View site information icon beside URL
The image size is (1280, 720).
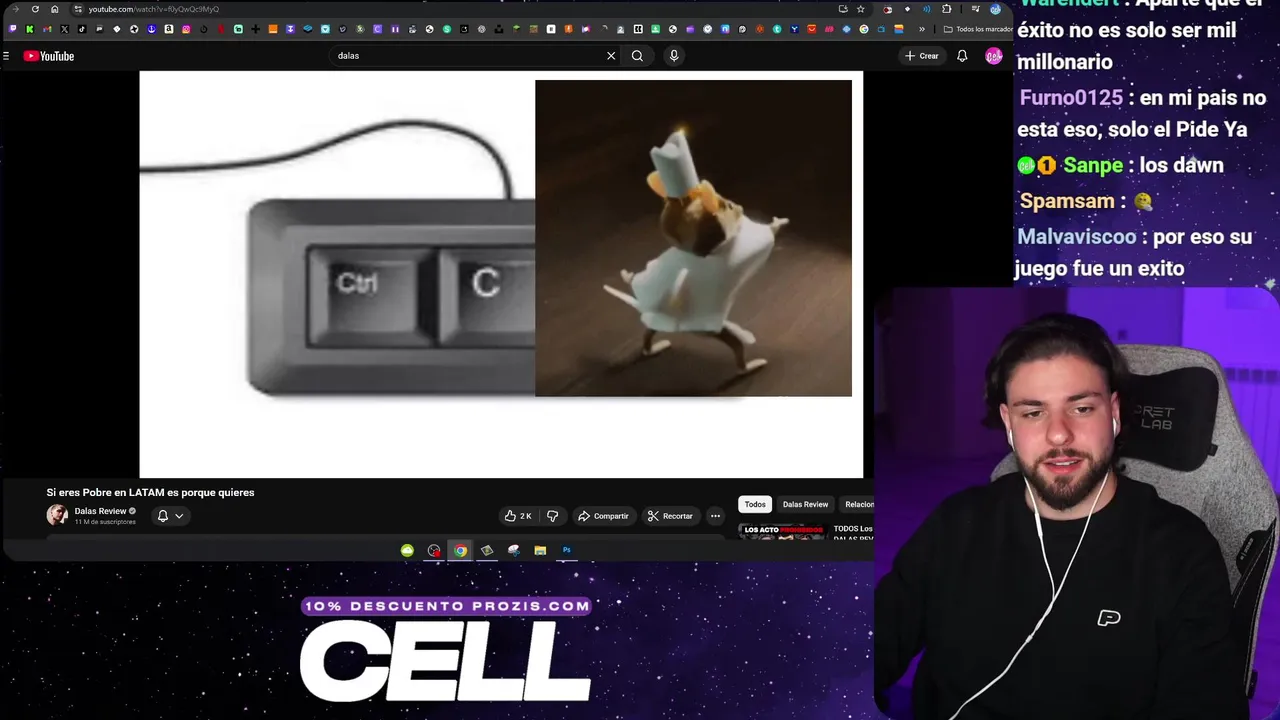point(78,9)
